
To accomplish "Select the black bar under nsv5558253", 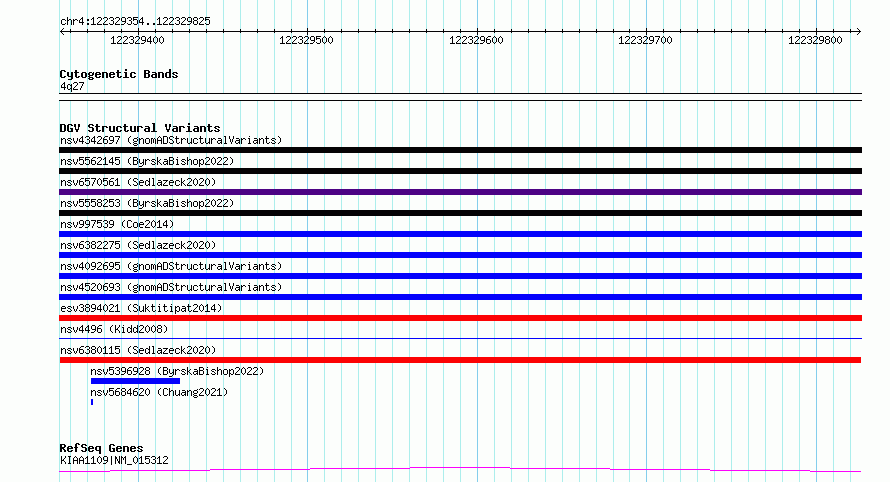I will coord(460,213).
